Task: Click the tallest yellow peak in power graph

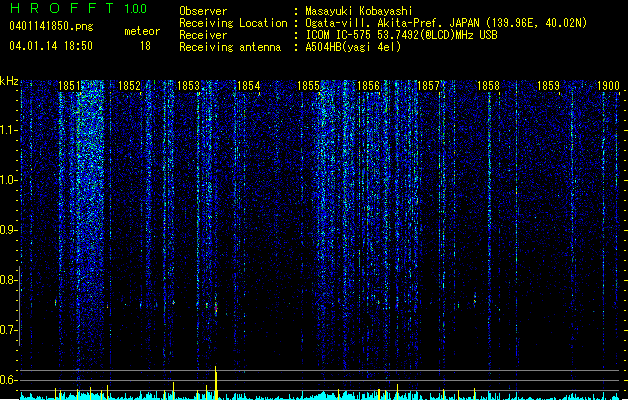Action: (216, 383)
